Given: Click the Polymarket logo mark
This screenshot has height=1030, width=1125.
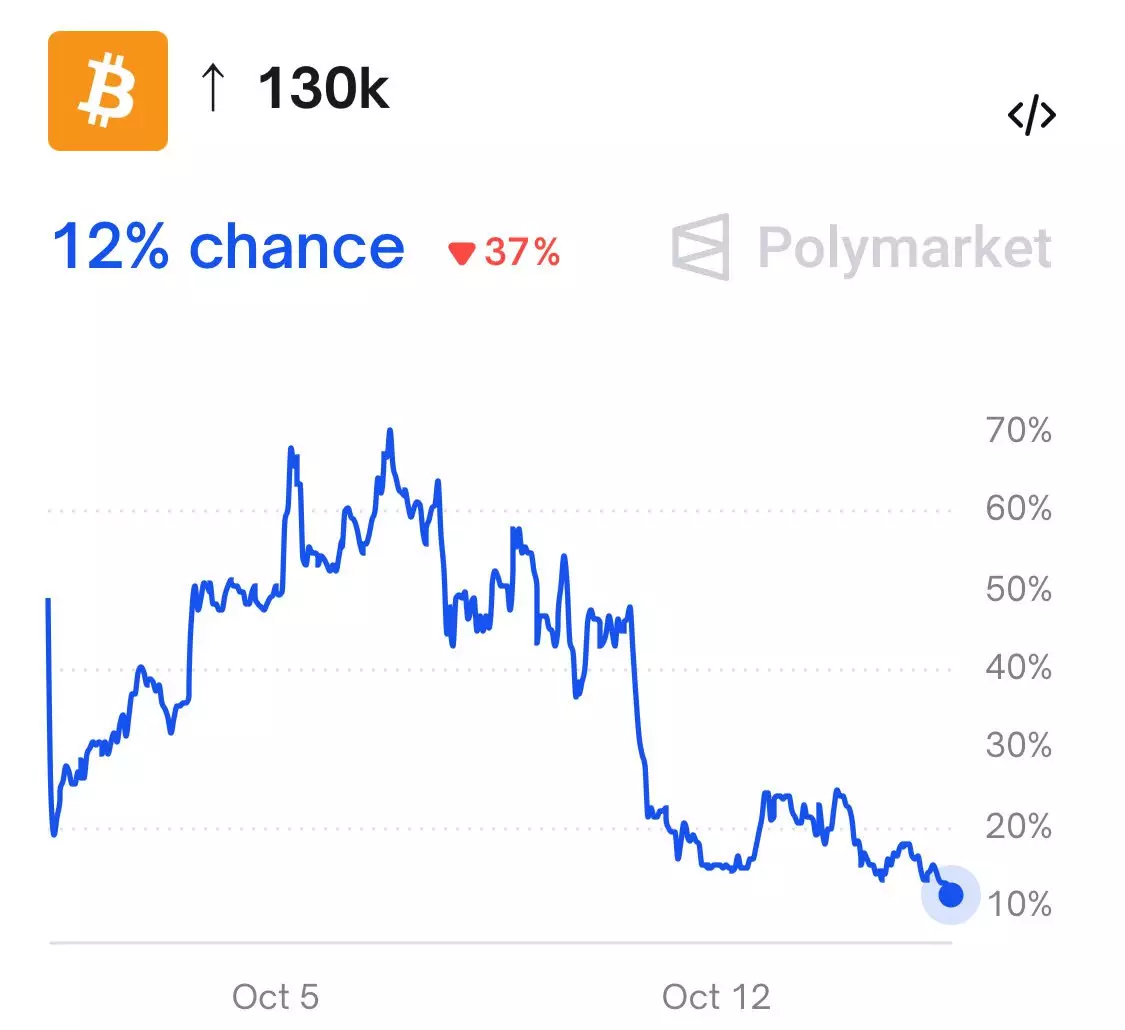Looking at the screenshot, I should [700, 246].
